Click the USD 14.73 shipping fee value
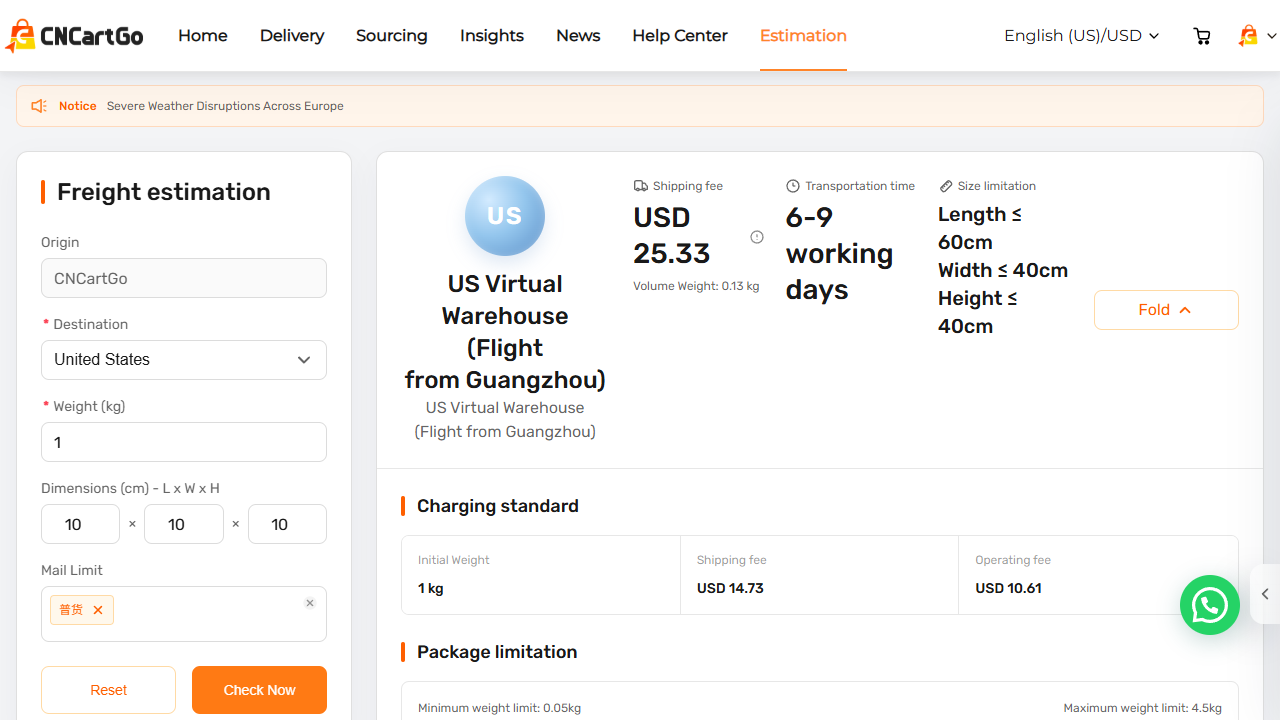Image resolution: width=1280 pixels, height=720 pixels. pos(730,588)
